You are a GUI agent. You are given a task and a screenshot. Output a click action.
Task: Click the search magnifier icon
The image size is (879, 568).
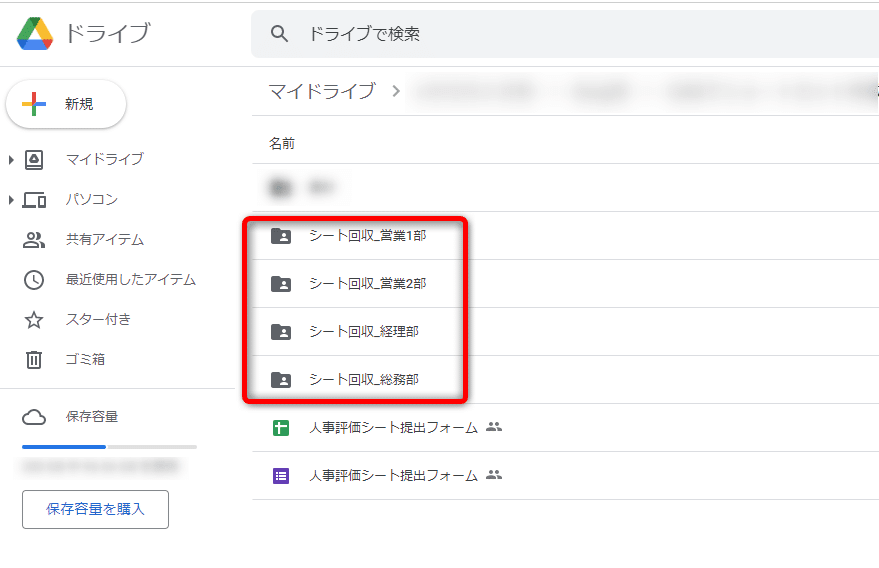(x=280, y=34)
